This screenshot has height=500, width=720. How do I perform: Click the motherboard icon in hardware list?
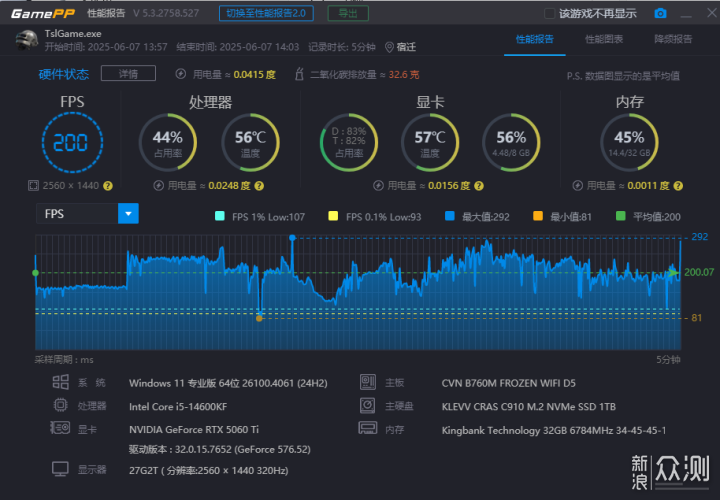[x=368, y=382]
